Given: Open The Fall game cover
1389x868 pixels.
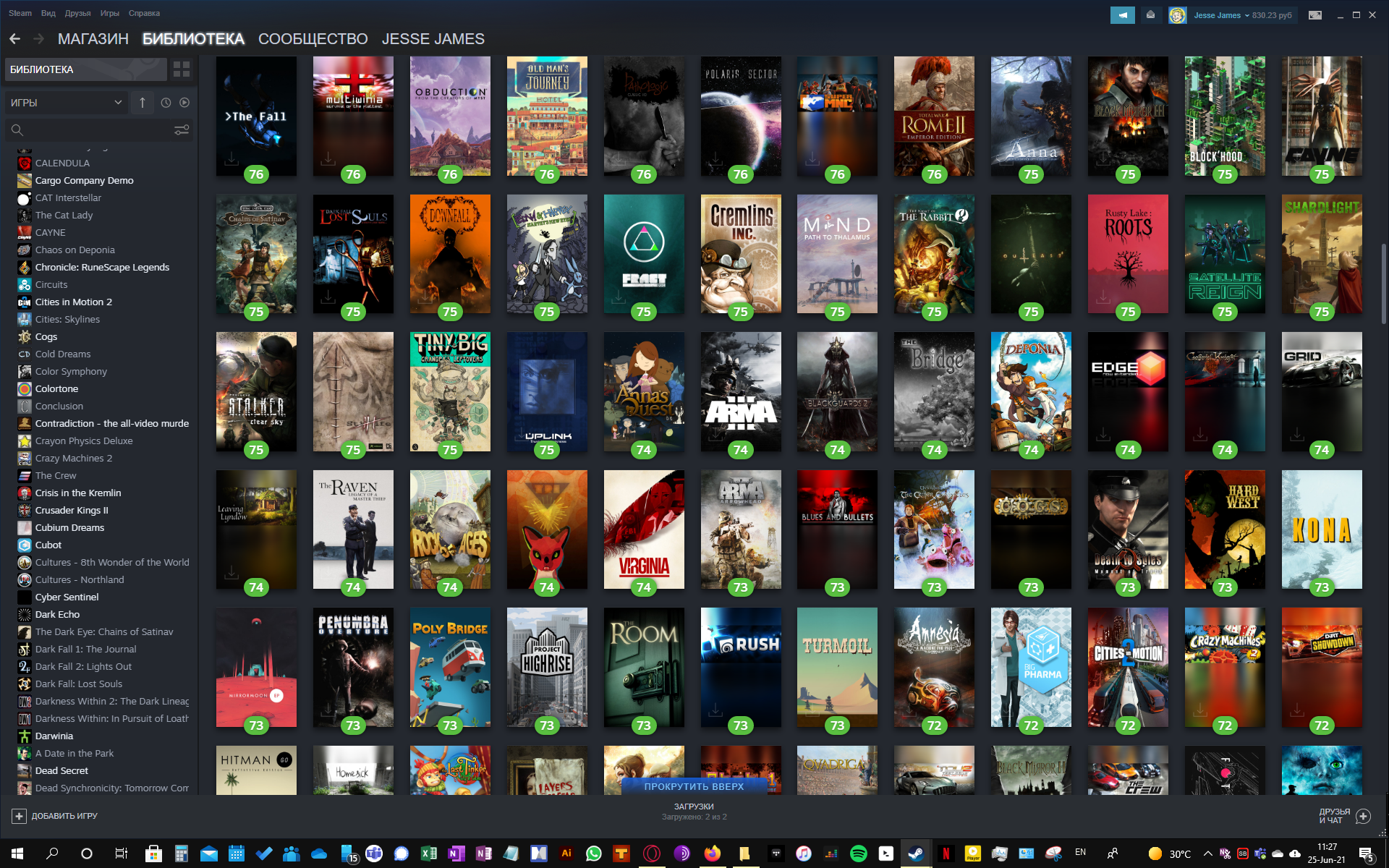Looking at the screenshot, I should (256, 116).
